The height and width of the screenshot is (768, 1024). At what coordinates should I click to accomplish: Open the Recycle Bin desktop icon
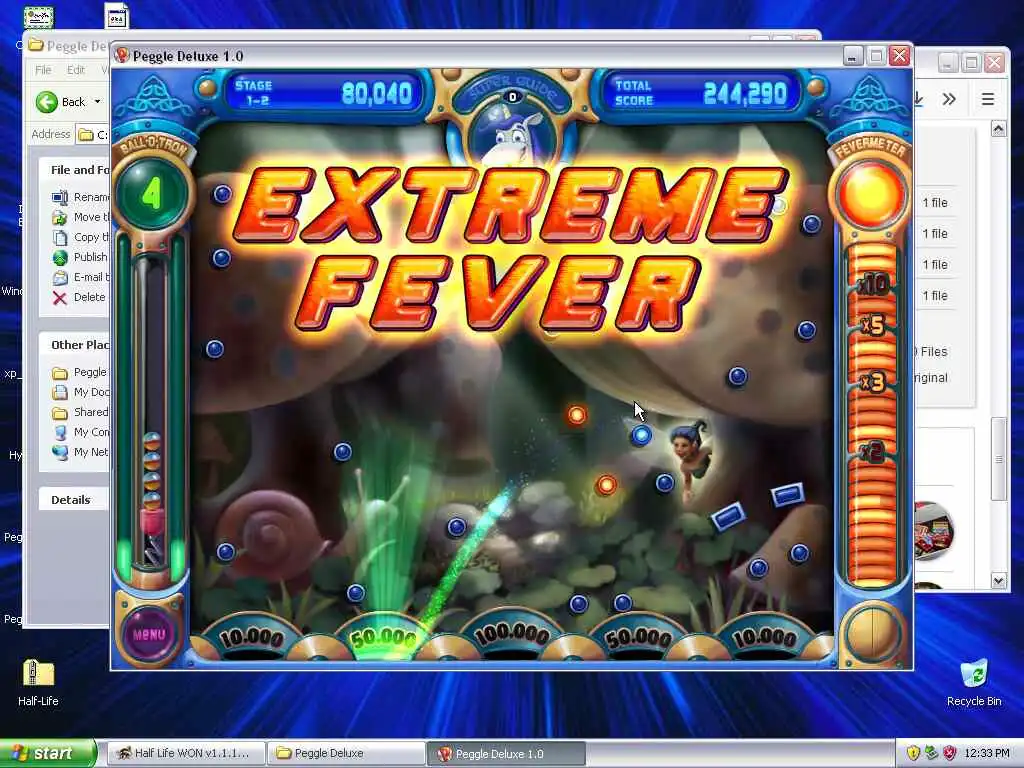tap(974, 682)
